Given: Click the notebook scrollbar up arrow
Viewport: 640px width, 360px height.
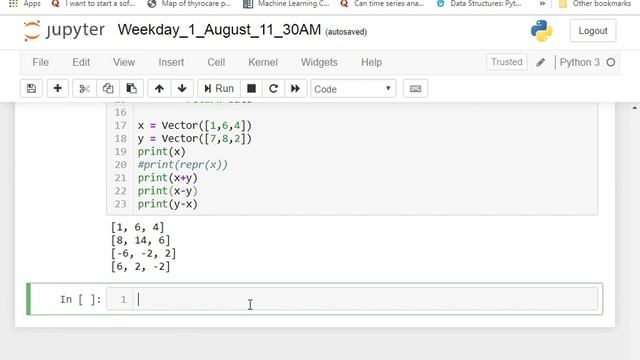Looking at the screenshot, I should click(634, 108).
